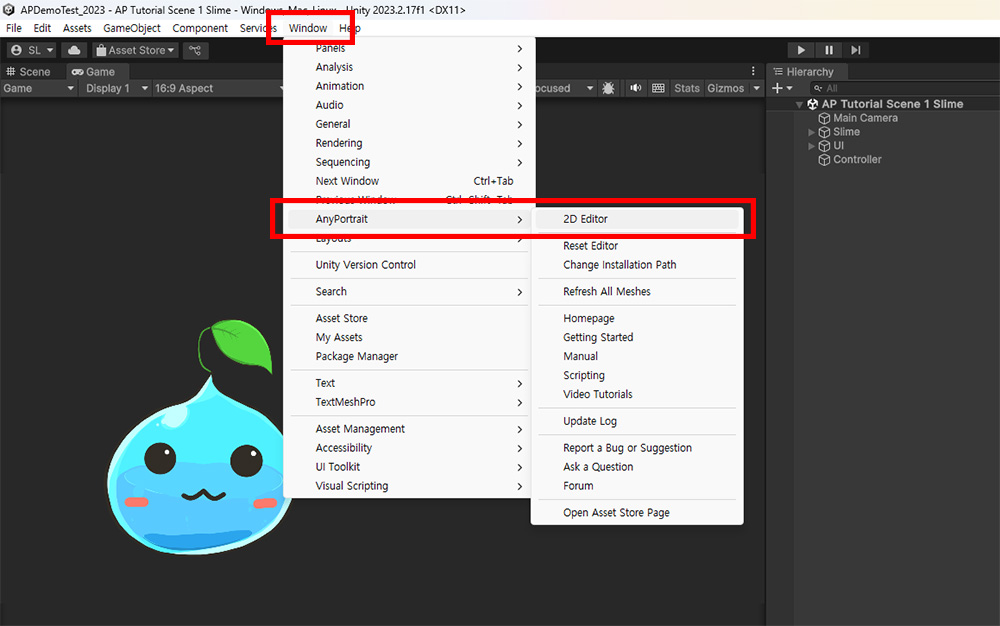Open the Update Log
The height and width of the screenshot is (626, 1000).
[637, 421]
